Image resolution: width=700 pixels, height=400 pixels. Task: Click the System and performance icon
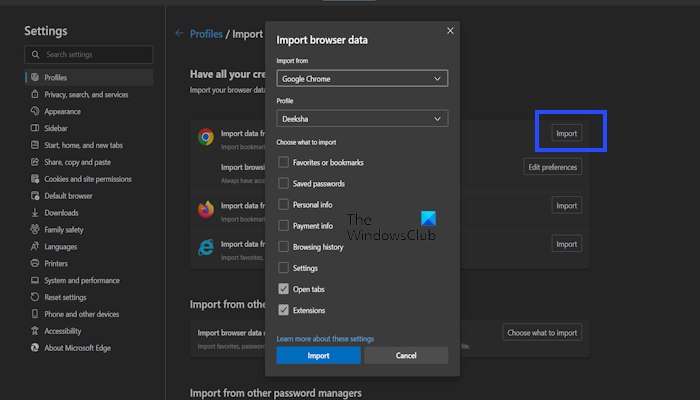pyautogui.click(x=35, y=280)
